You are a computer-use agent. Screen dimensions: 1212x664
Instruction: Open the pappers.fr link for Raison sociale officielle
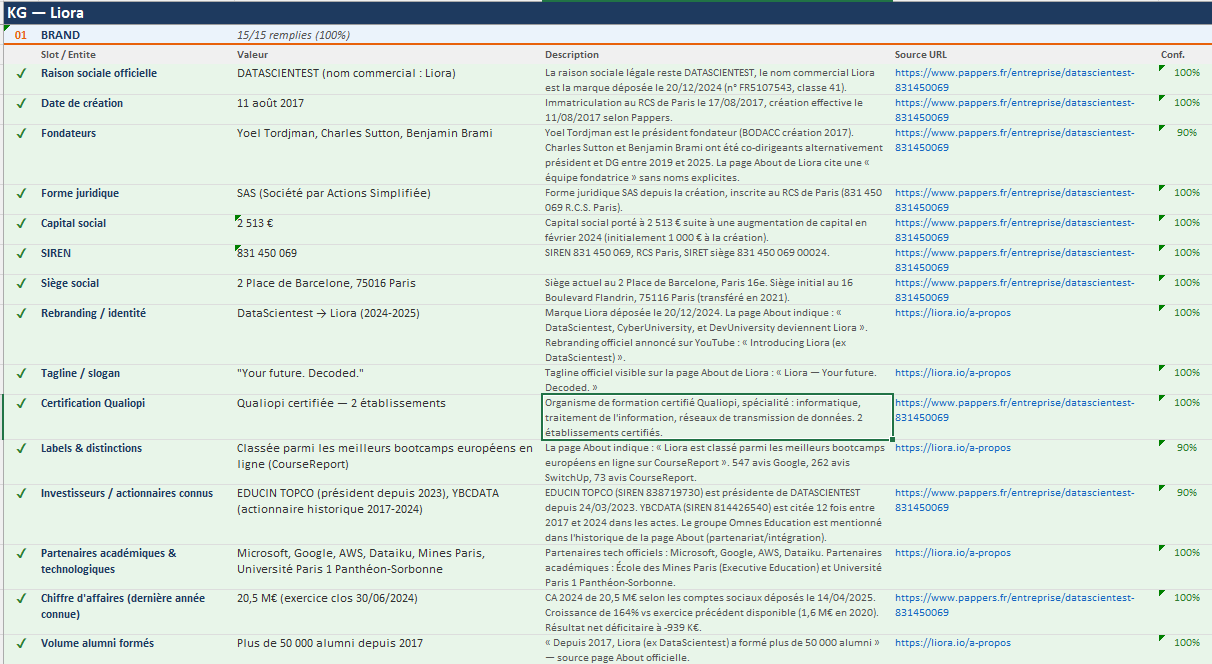click(x=1014, y=80)
